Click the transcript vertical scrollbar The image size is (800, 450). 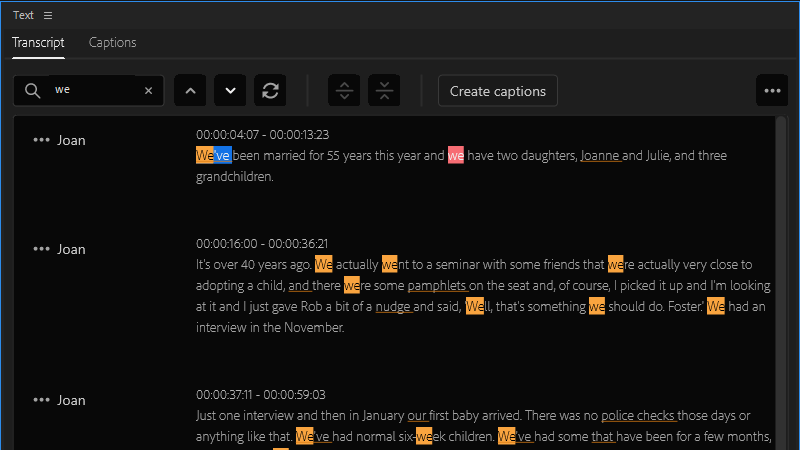coord(780,283)
